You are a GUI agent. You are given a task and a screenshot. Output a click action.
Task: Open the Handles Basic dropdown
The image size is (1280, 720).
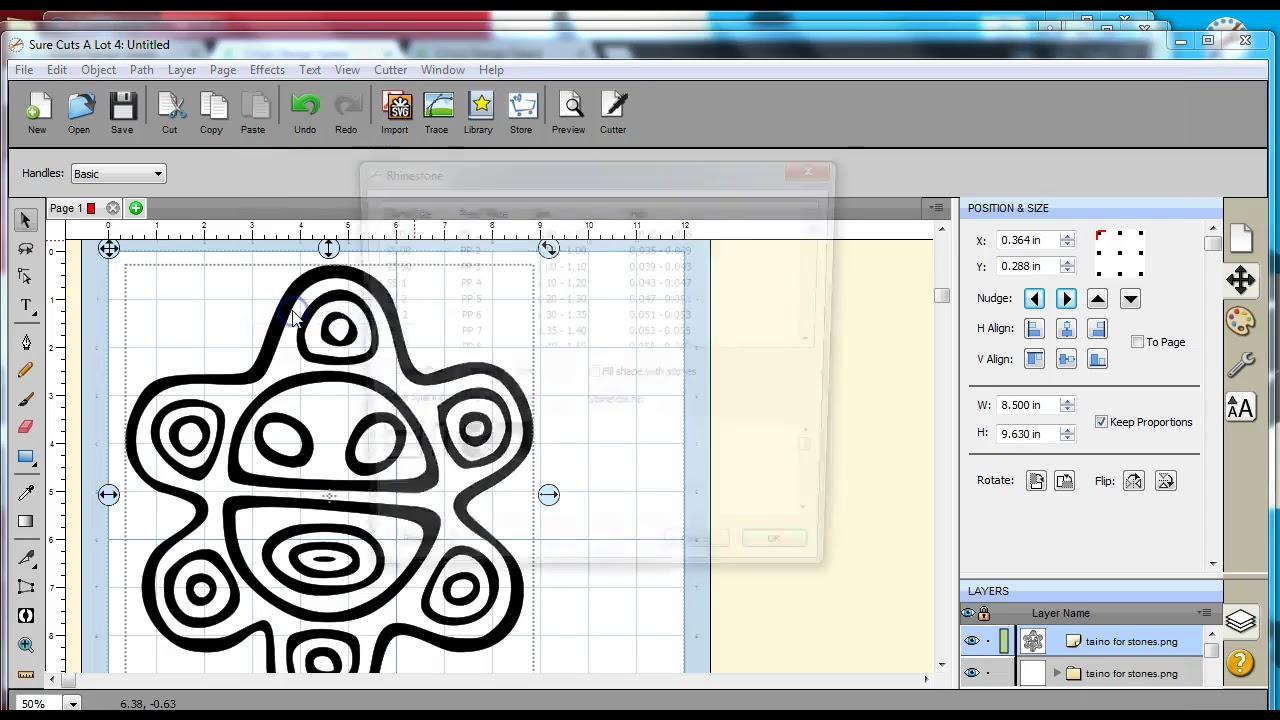(x=118, y=174)
